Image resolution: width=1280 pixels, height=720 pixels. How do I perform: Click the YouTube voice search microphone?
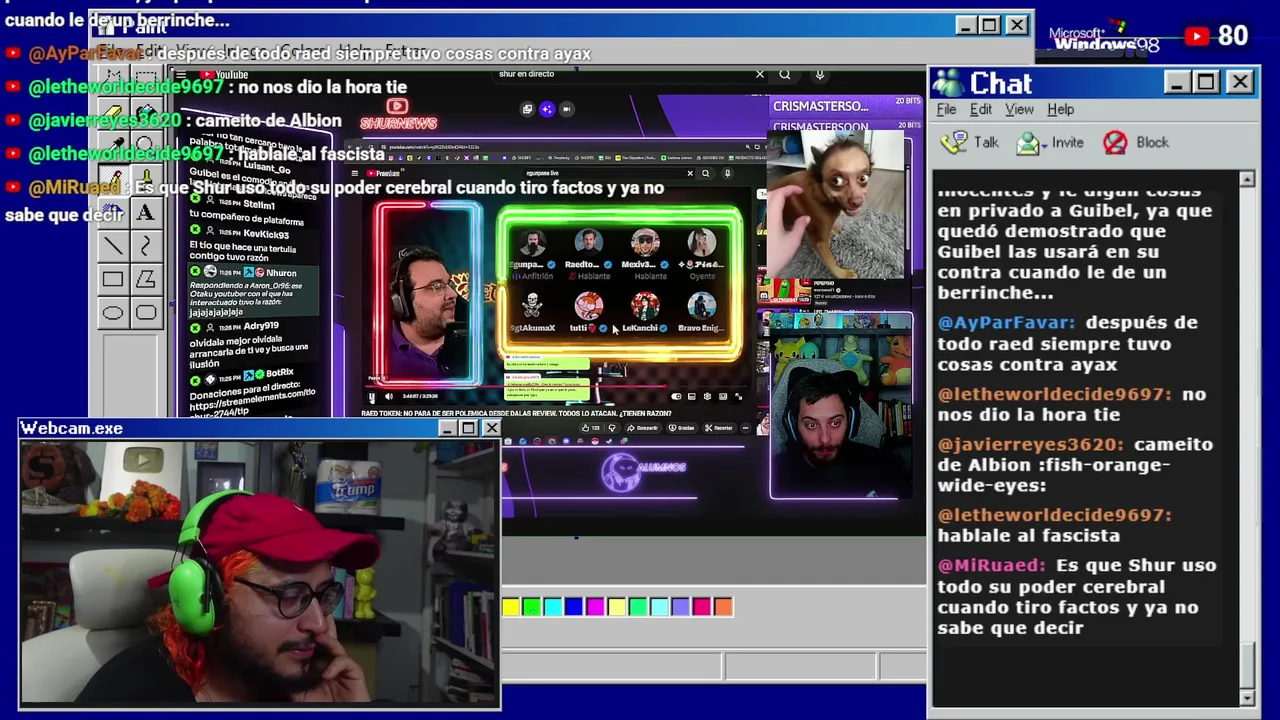pyautogui.click(x=819, y=74)
